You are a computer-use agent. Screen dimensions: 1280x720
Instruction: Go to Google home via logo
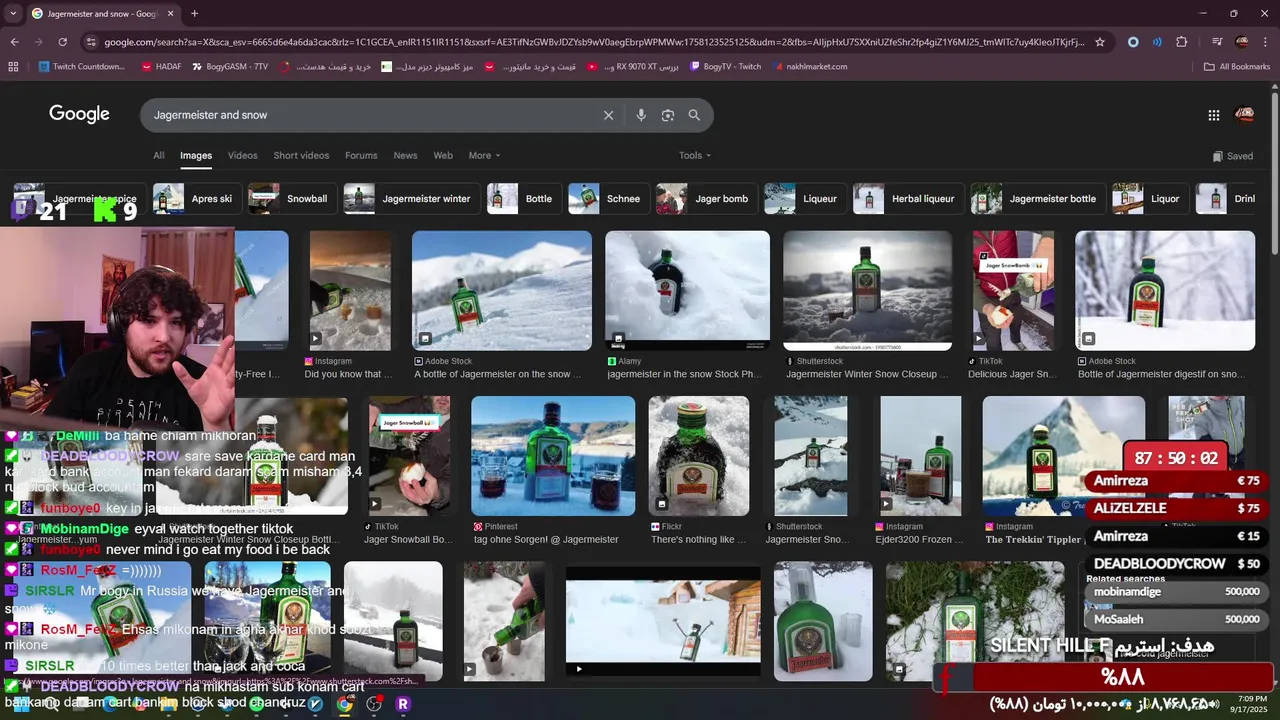pyautogui.click(x=79, y=114)
